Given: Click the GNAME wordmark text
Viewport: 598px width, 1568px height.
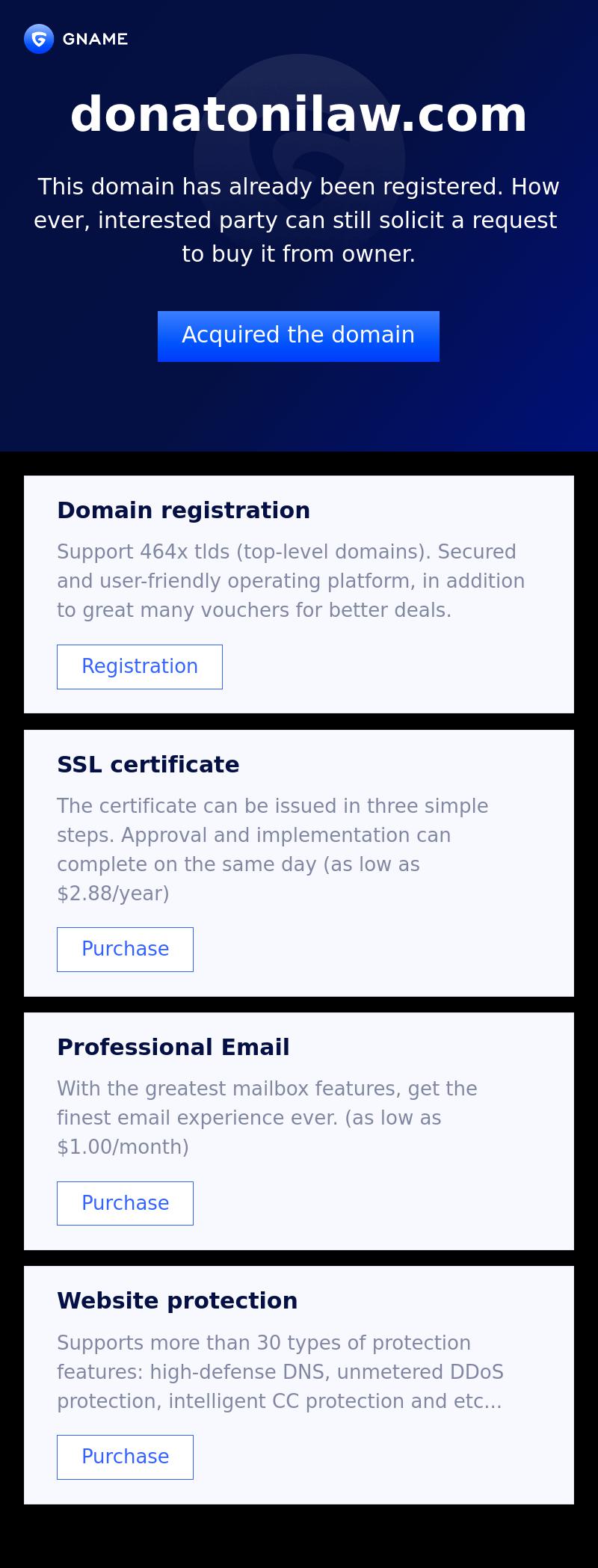Looking at the screenshot, I should [x=95, y=39].
